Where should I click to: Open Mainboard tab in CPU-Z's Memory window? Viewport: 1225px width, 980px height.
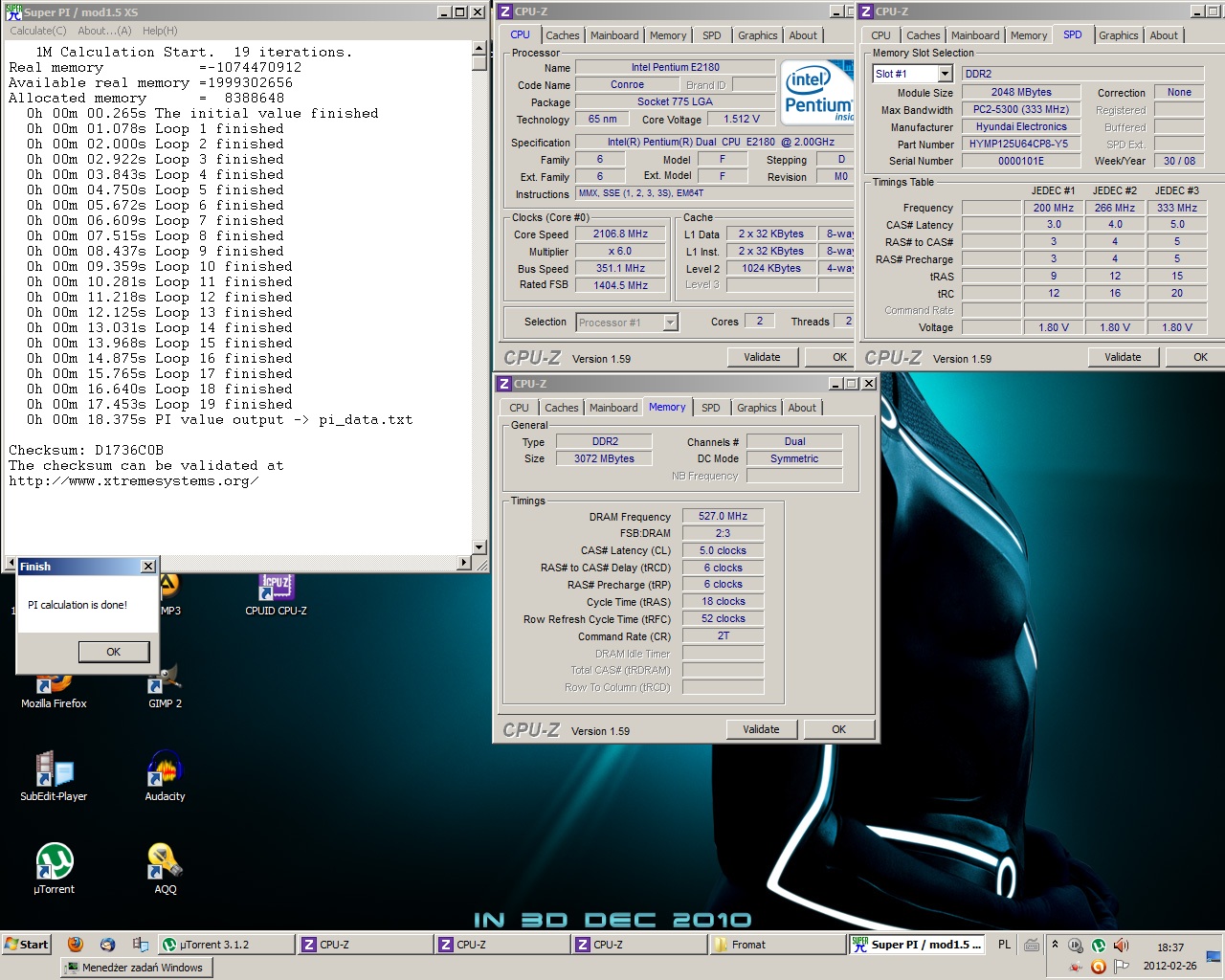click(x=613, y=408)
